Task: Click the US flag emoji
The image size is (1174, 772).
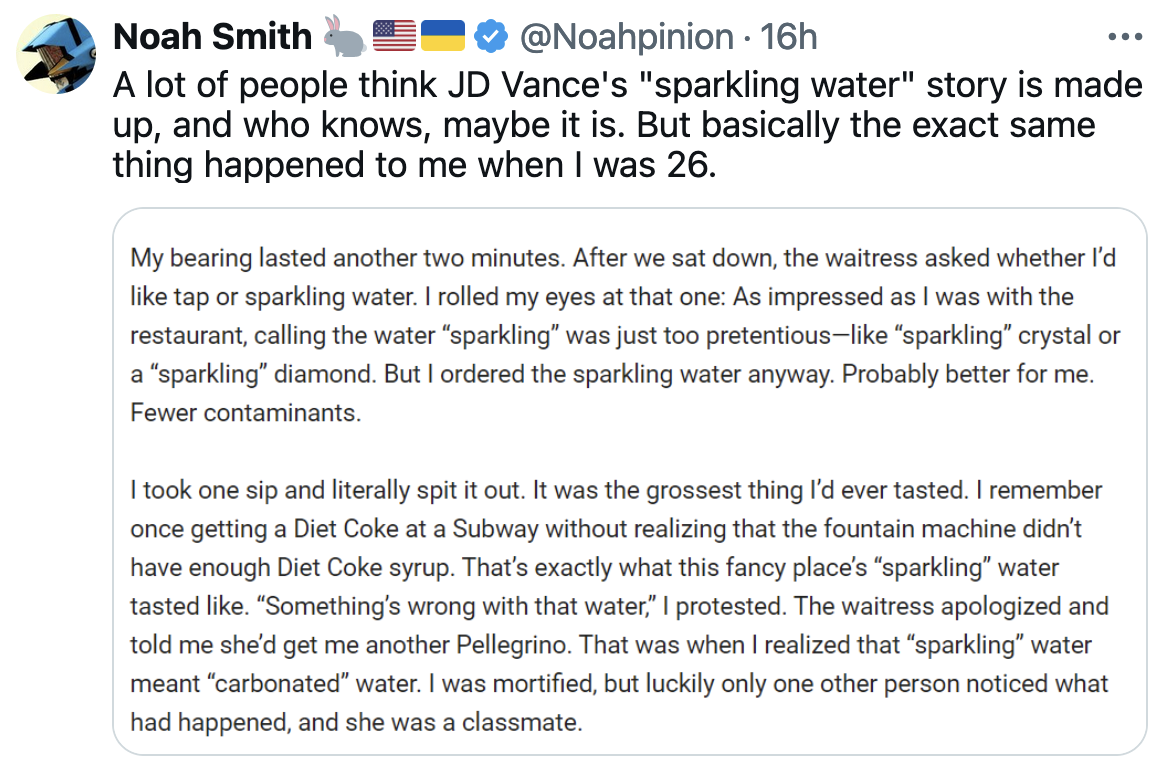Action: (394, 37)
